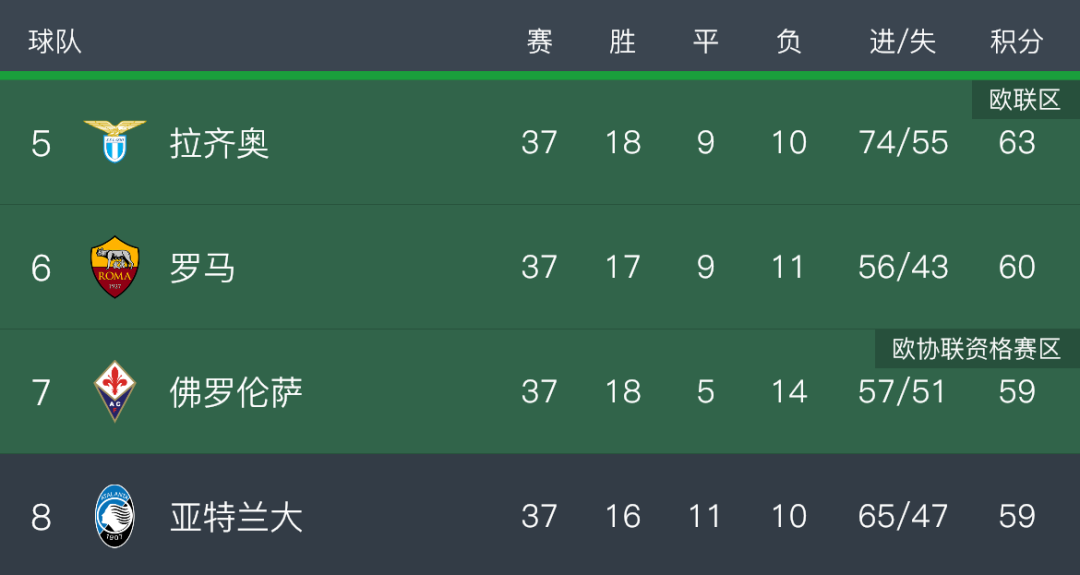Screen dimensions: 1080x575
Task: Click the AS Roma wolf crest
Action: [x=115, y=267]
